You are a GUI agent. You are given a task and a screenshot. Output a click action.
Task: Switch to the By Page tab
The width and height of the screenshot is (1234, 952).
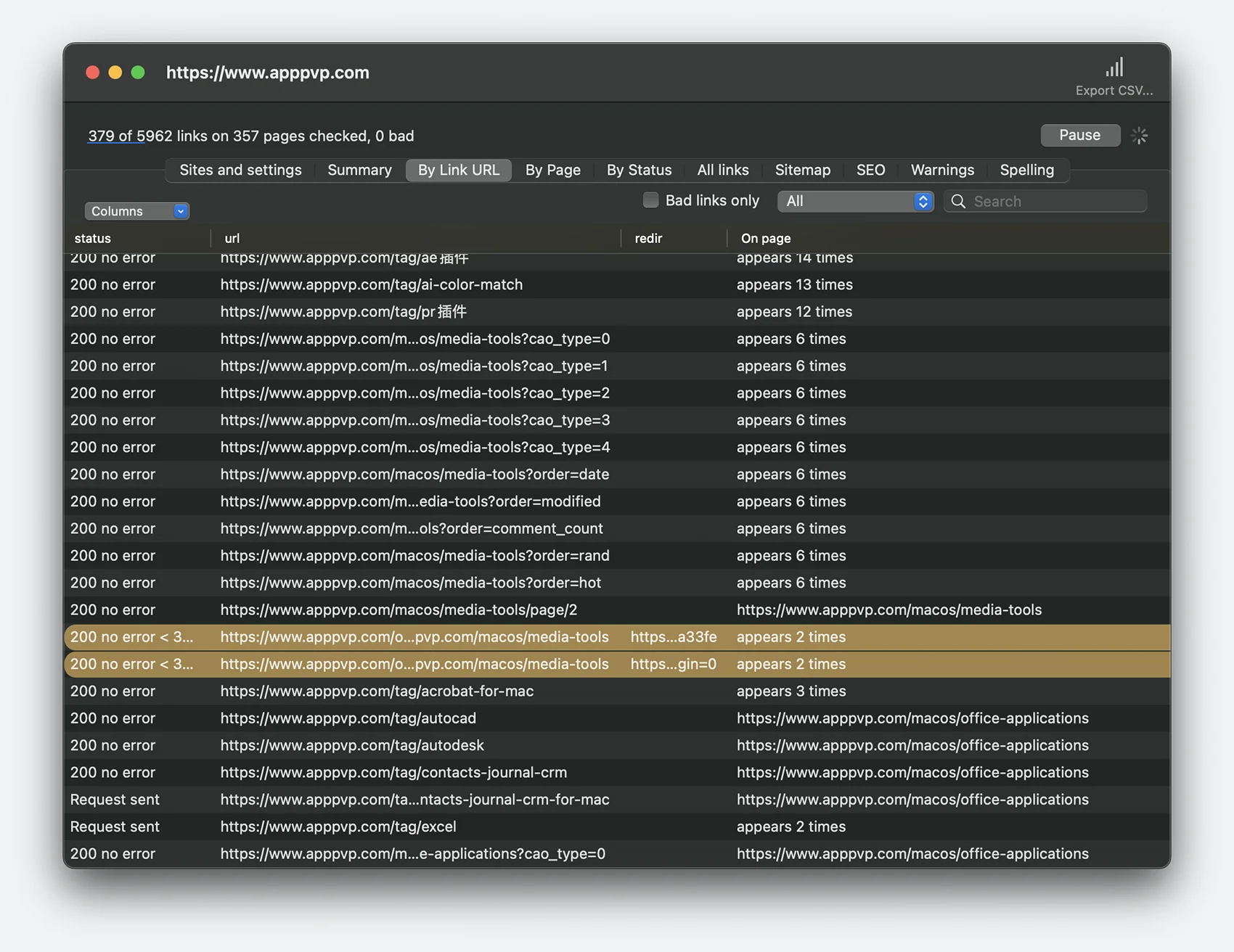click(x=553, y=170)
